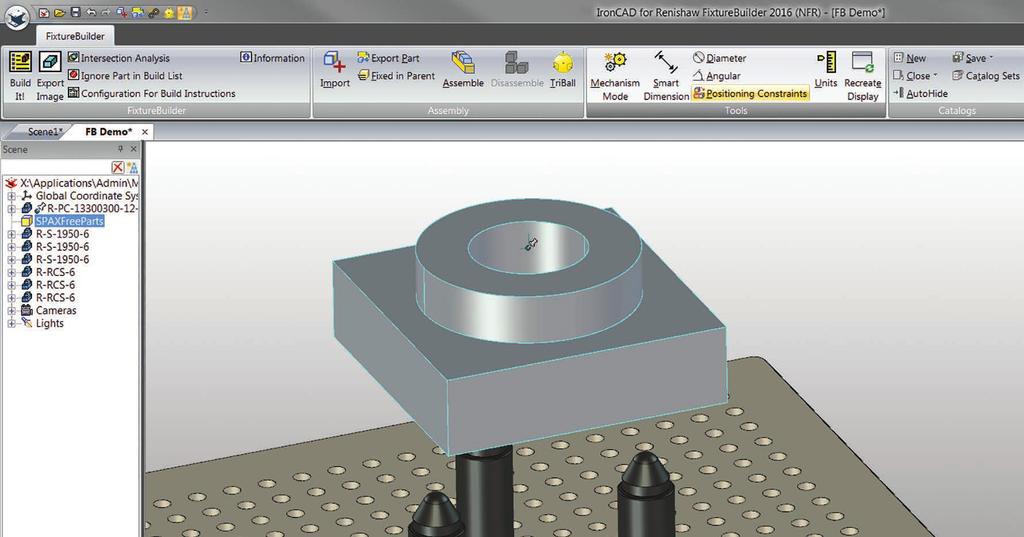Expand the Global Coordinate System node
The image size is (1024, 537).
click(x=11, y=196)
